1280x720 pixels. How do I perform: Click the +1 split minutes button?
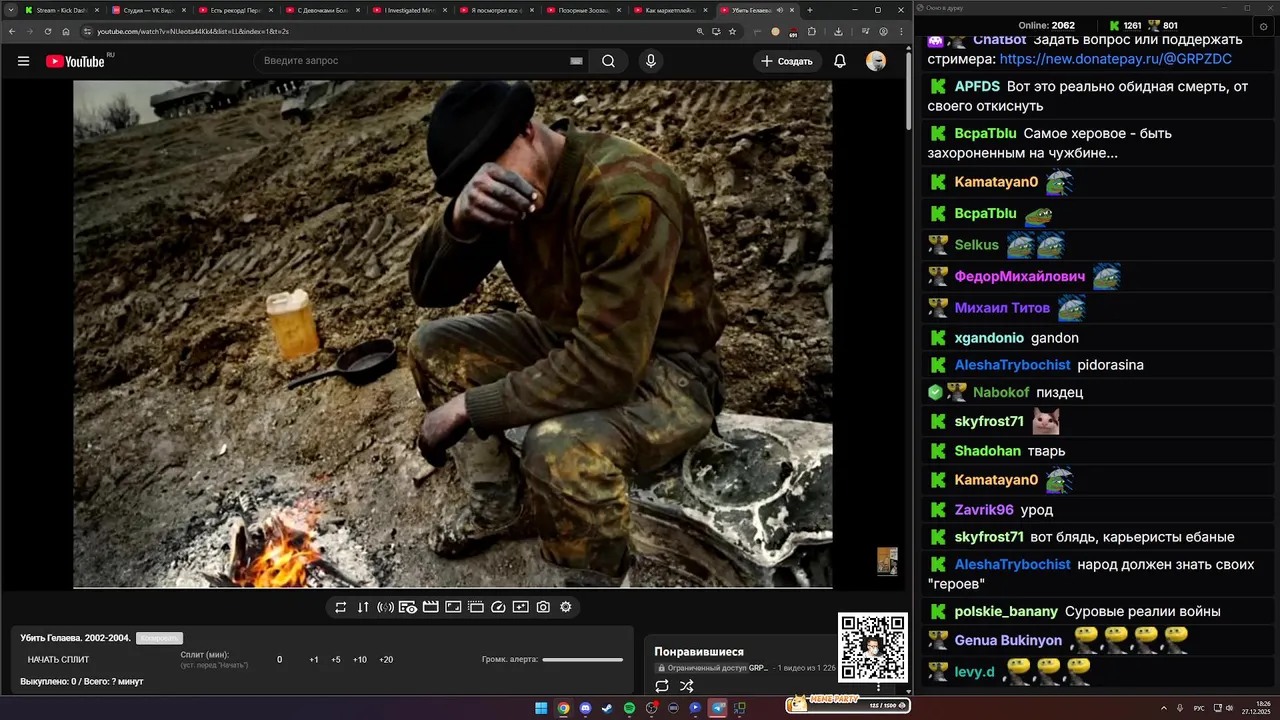point(314,660)
